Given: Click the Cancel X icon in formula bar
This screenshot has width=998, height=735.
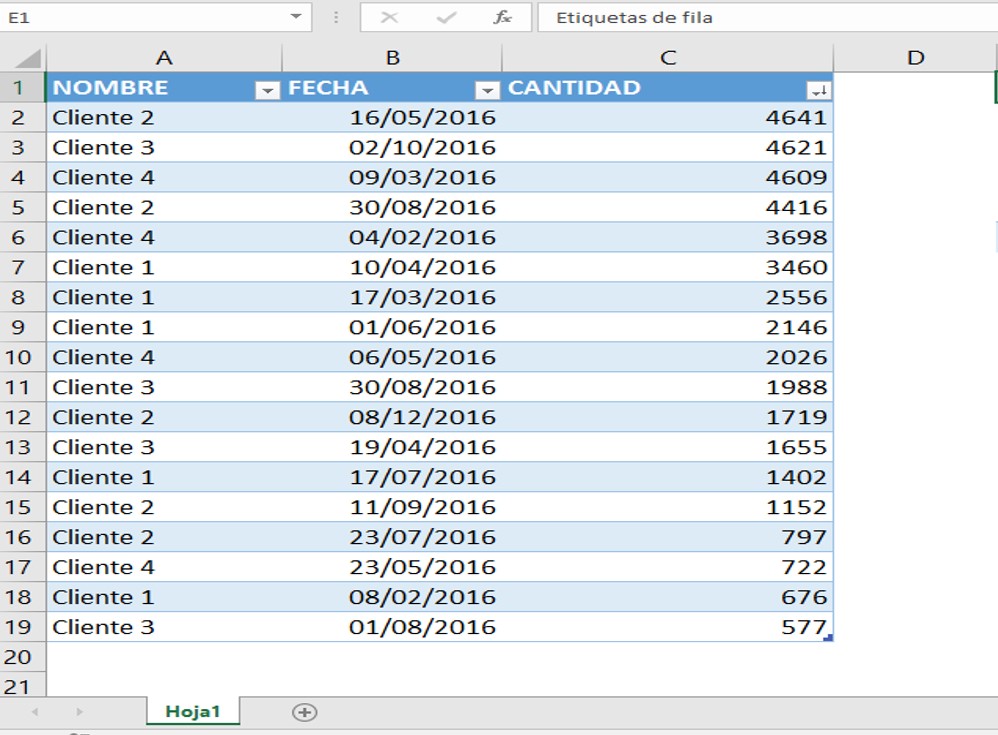Looking at the screenshot, I should [x=389, y=17].
